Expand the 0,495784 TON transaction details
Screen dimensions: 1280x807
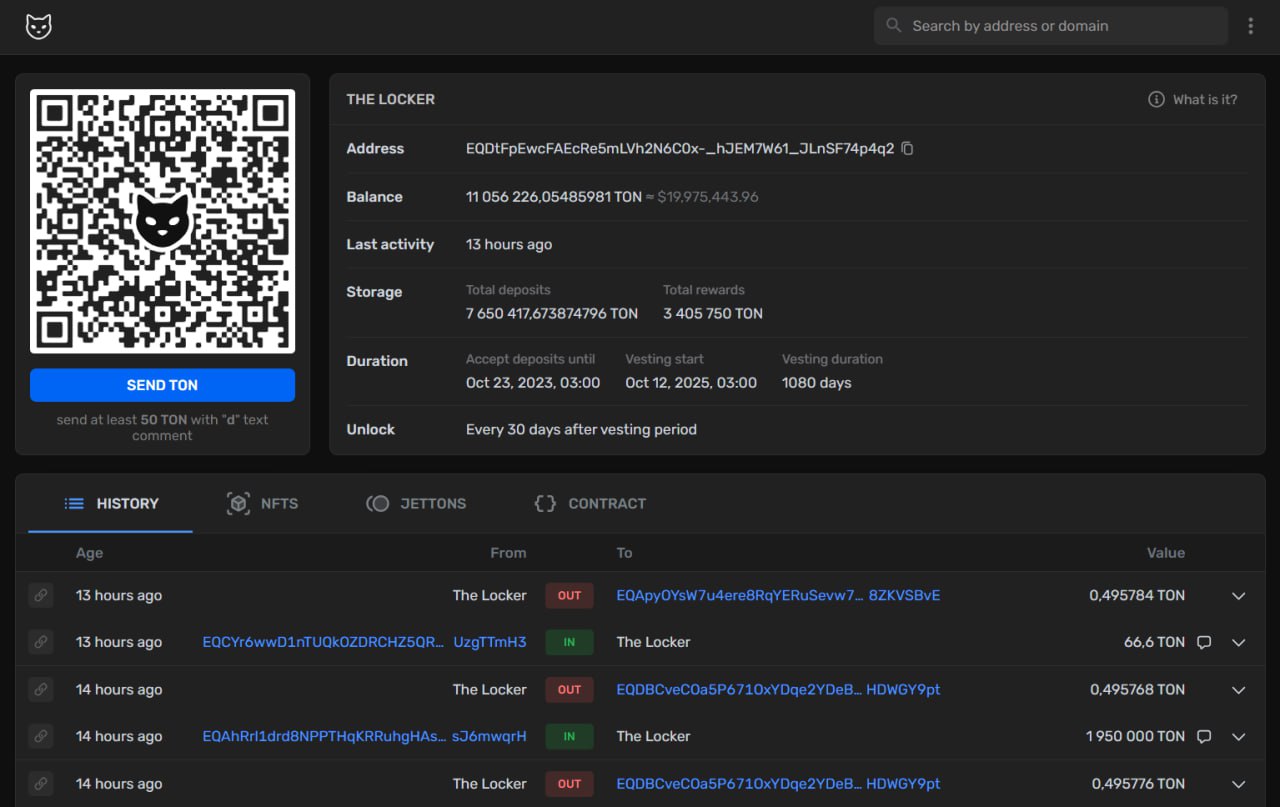coord(1239,595)
